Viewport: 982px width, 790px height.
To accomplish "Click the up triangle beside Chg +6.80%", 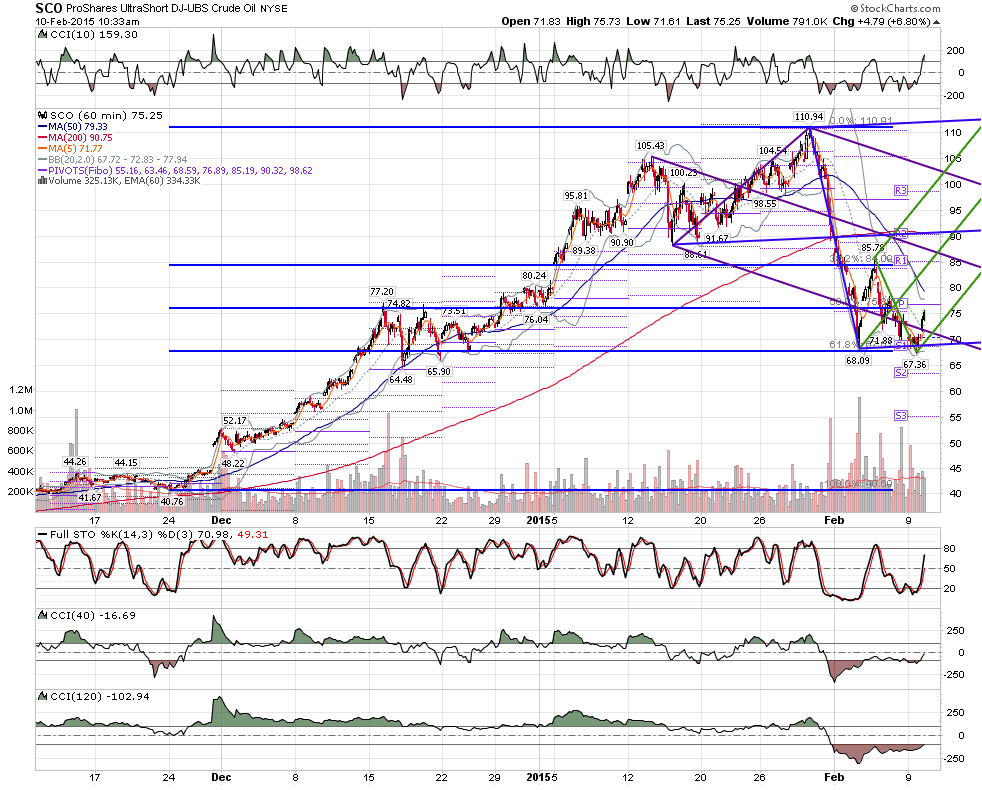I will (x=937, y=22).
